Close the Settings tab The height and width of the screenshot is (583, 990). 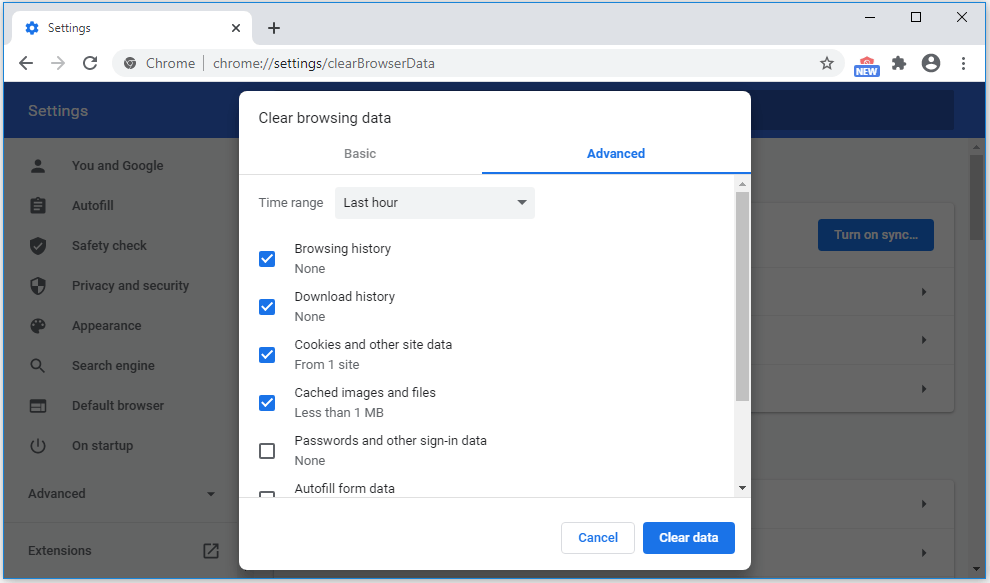coord(236,28)
